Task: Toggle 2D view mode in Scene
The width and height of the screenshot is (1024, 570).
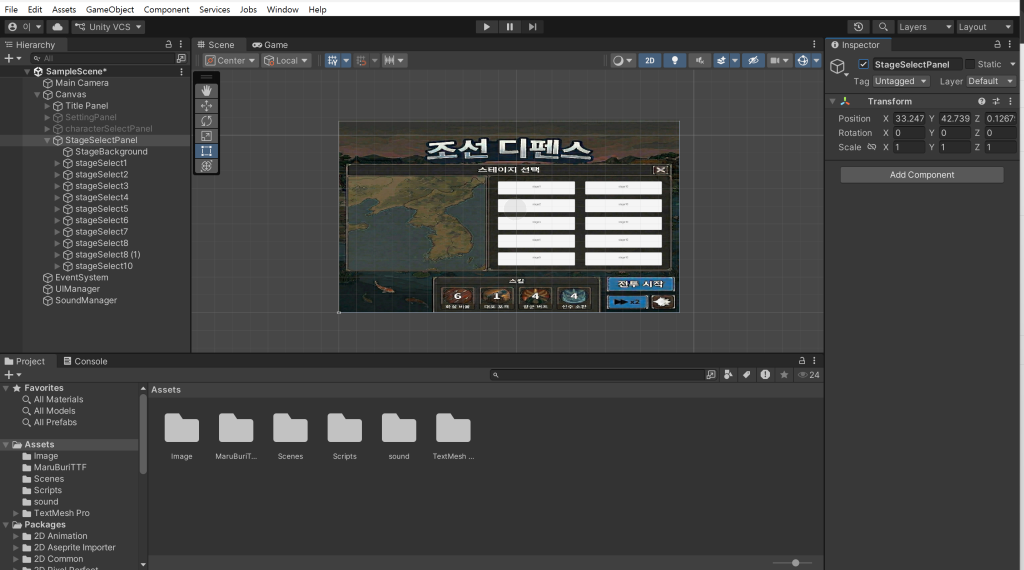Action: click(x=650, y=61)
